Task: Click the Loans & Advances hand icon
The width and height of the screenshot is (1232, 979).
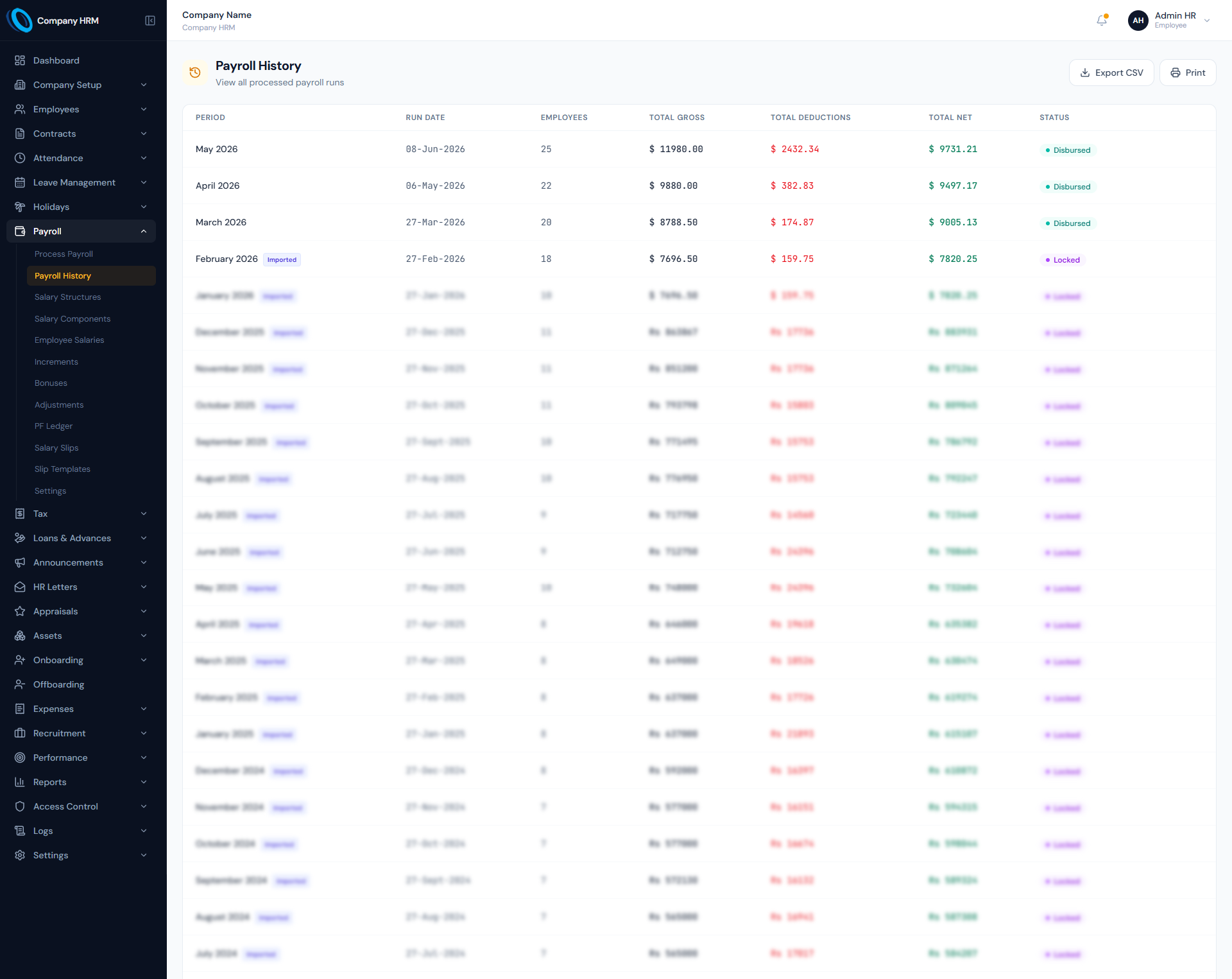Action: point(20,538)
